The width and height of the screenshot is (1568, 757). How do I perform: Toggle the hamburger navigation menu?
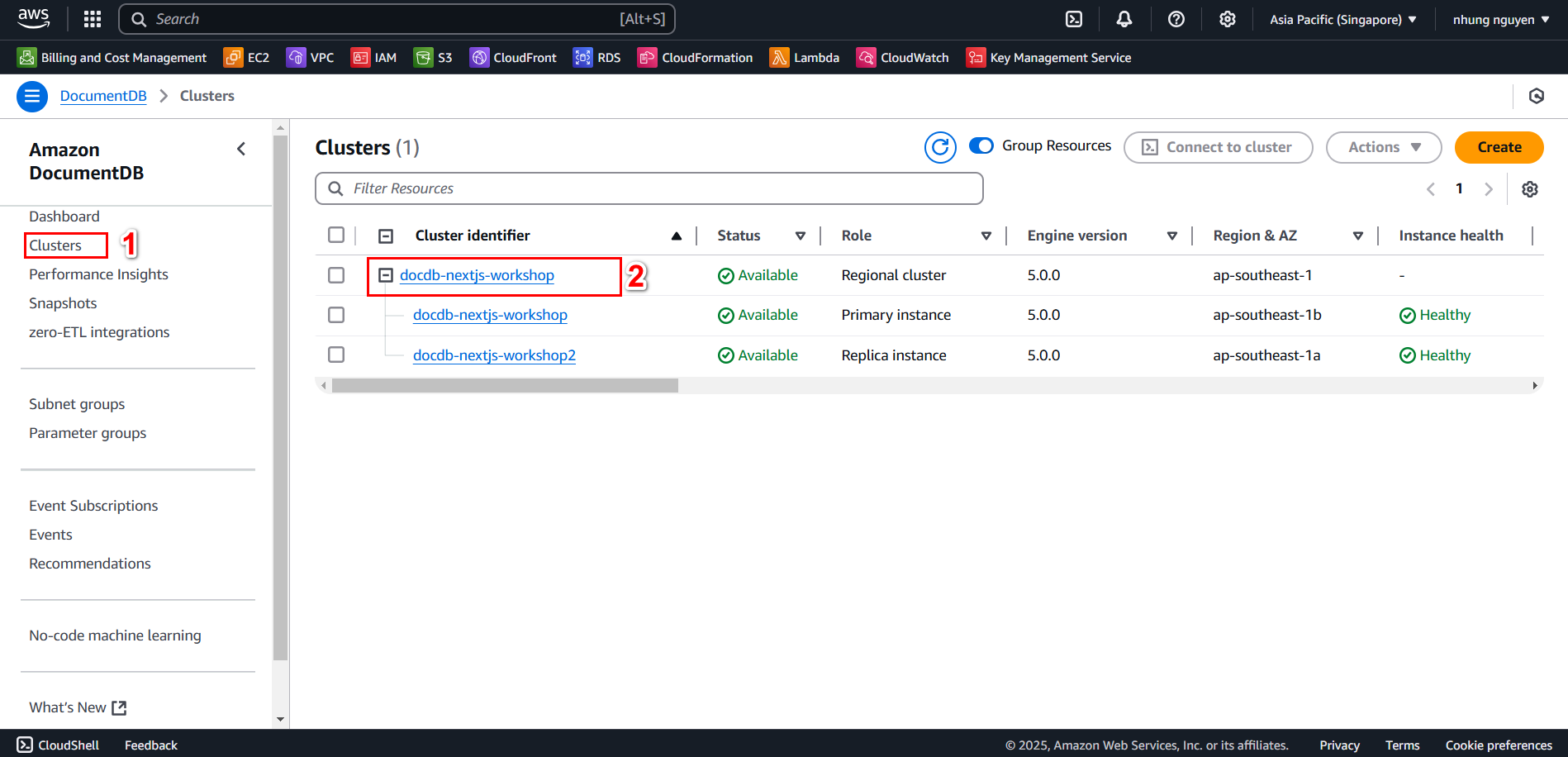[x=32, y=96]
